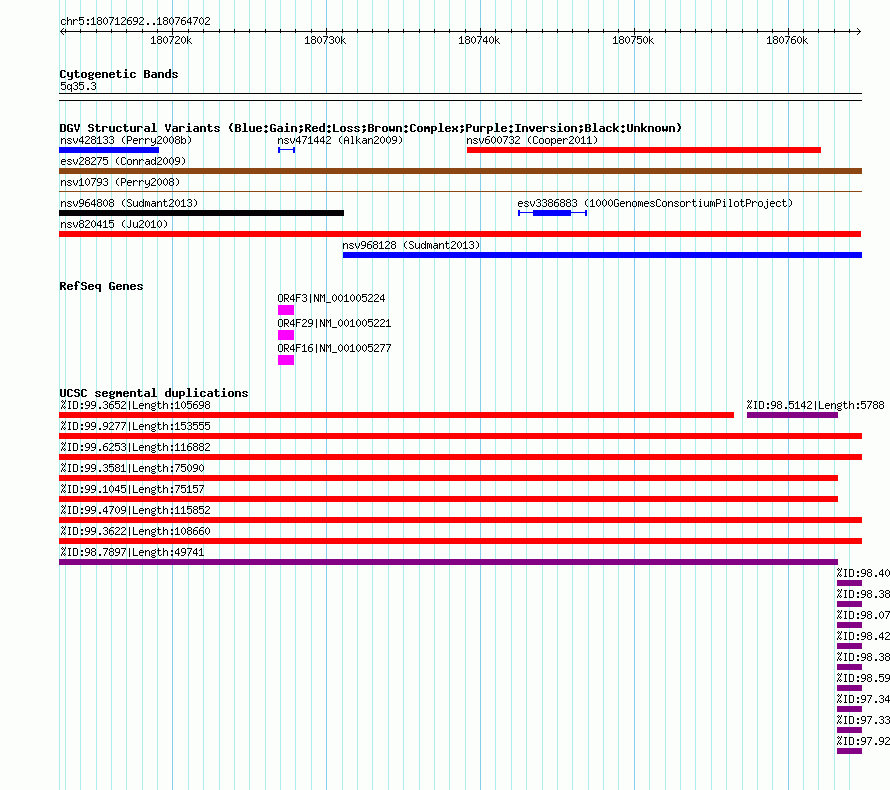
Task: Select the RefSeq Genes track title
Action: (x=101, y=286)
